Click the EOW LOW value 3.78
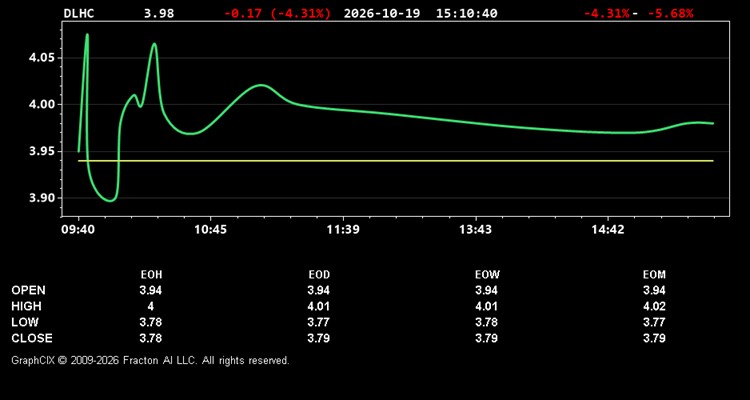750x400 pixels. click(486, 322)
